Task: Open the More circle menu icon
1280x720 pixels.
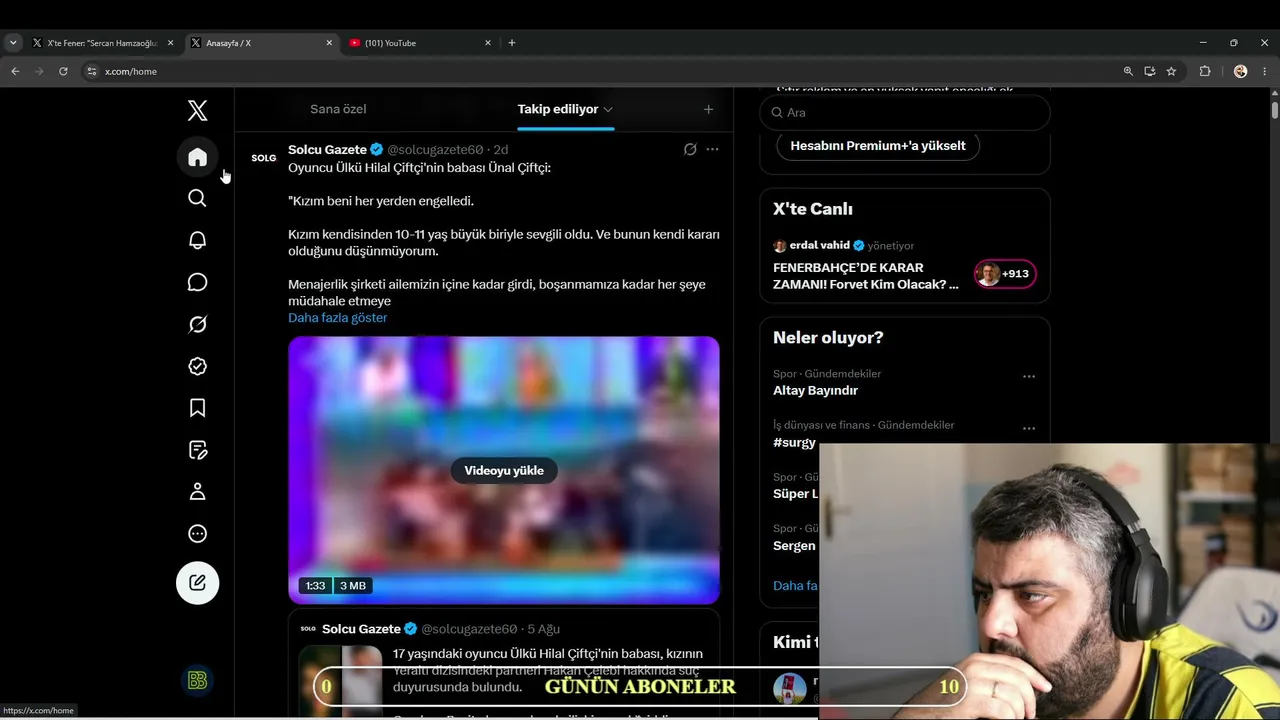Action: (x=198, y=534)
